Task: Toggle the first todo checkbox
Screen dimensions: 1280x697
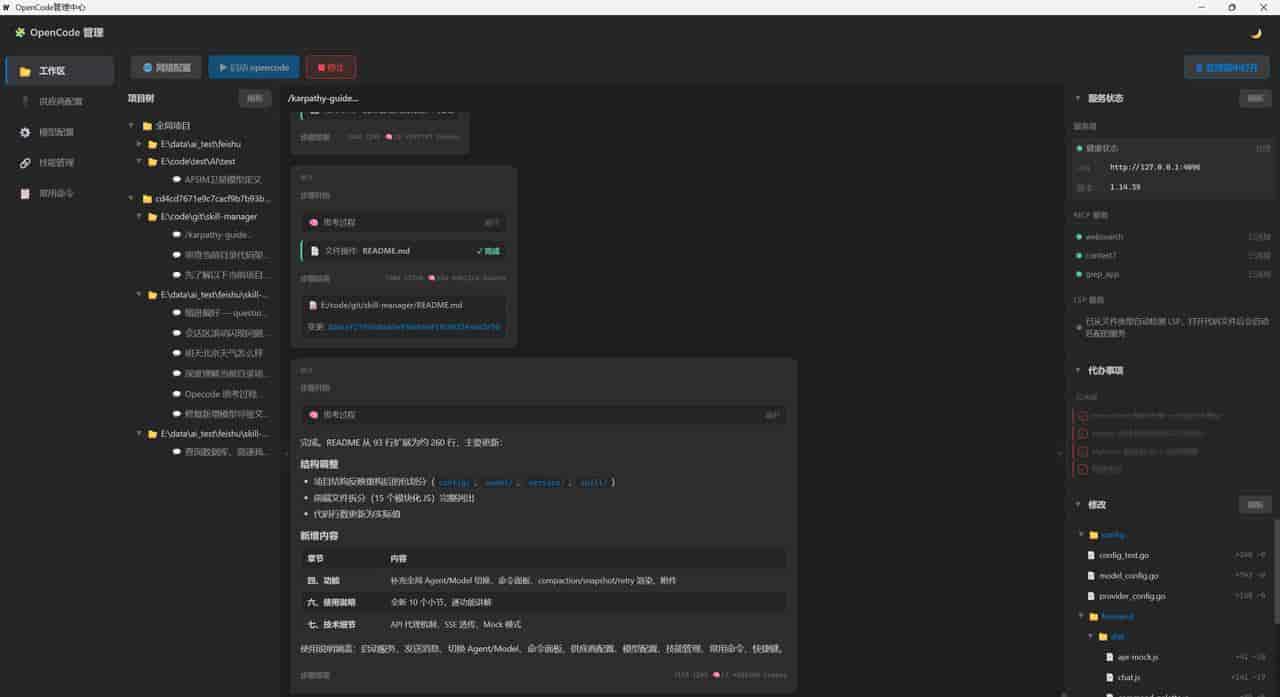Action: click(1082, 415)
